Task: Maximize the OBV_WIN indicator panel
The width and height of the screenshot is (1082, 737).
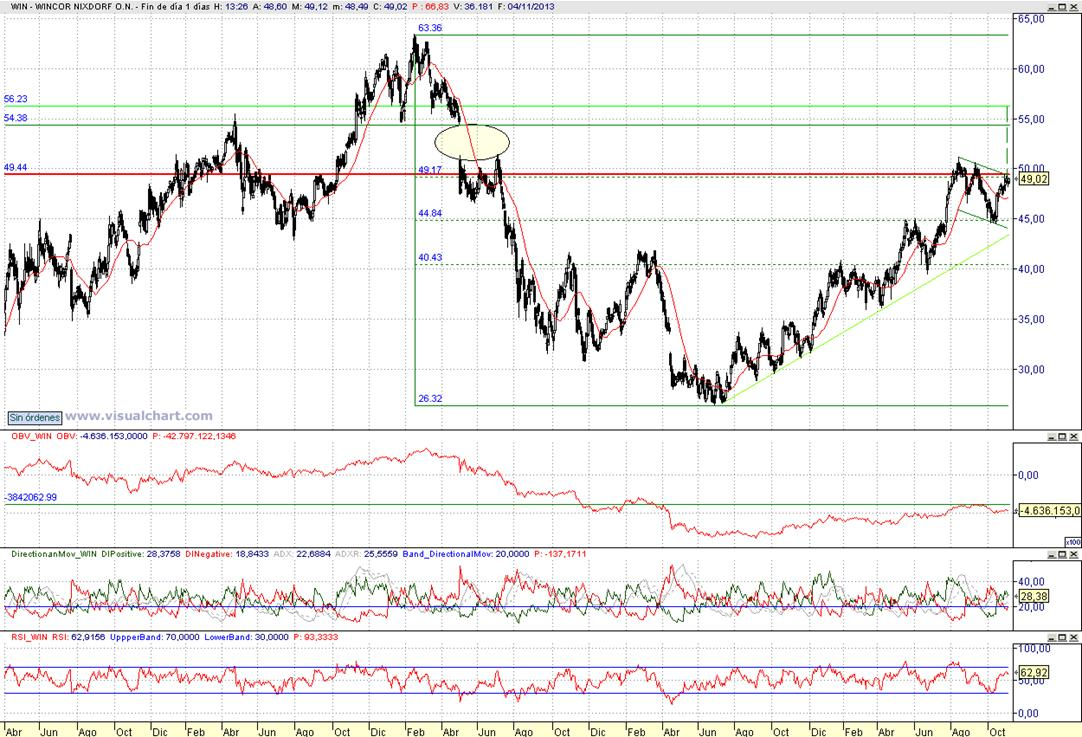Action: coord(1063,437)
